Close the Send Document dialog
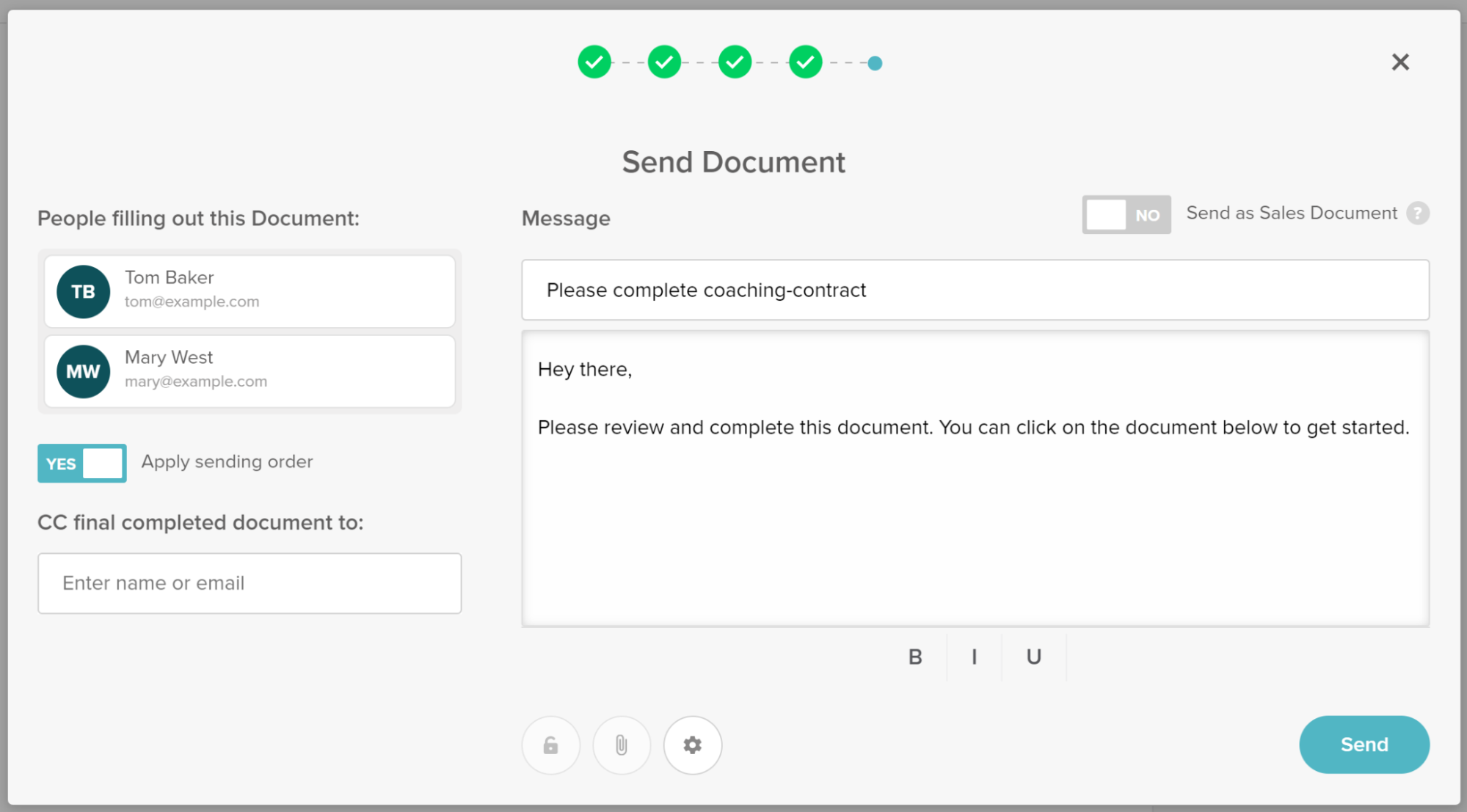 click(1400, 62)
